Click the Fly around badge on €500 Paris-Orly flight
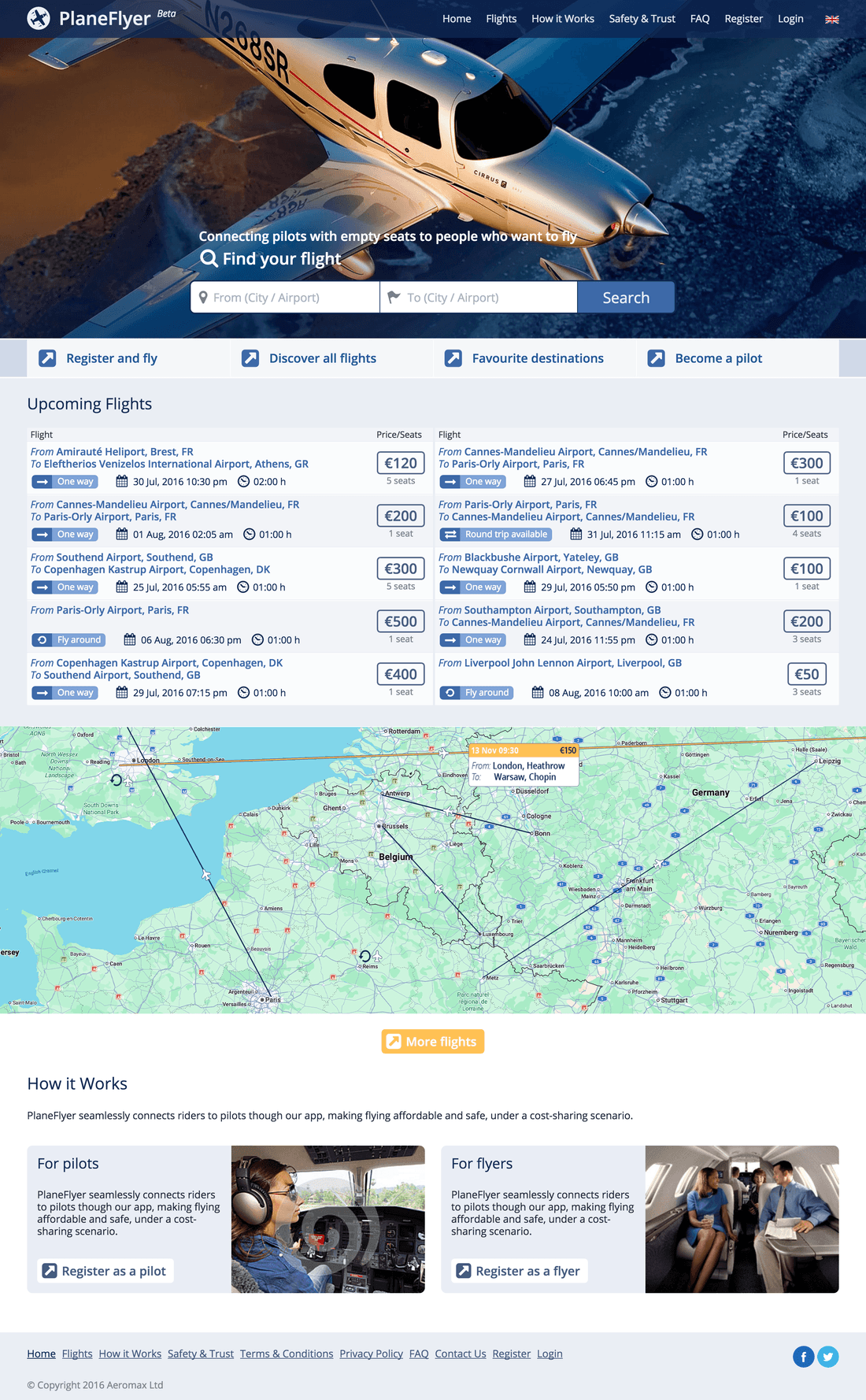Screen dimensions: 866x1400 click(x=68, y=640)
